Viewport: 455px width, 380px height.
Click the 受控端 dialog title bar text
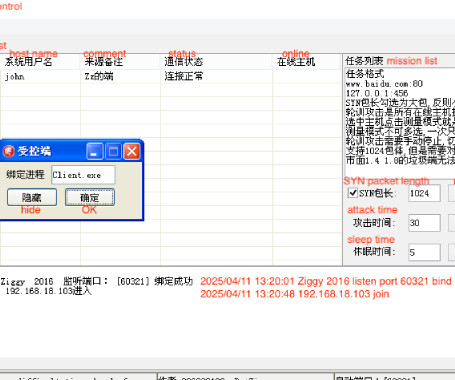35,151
